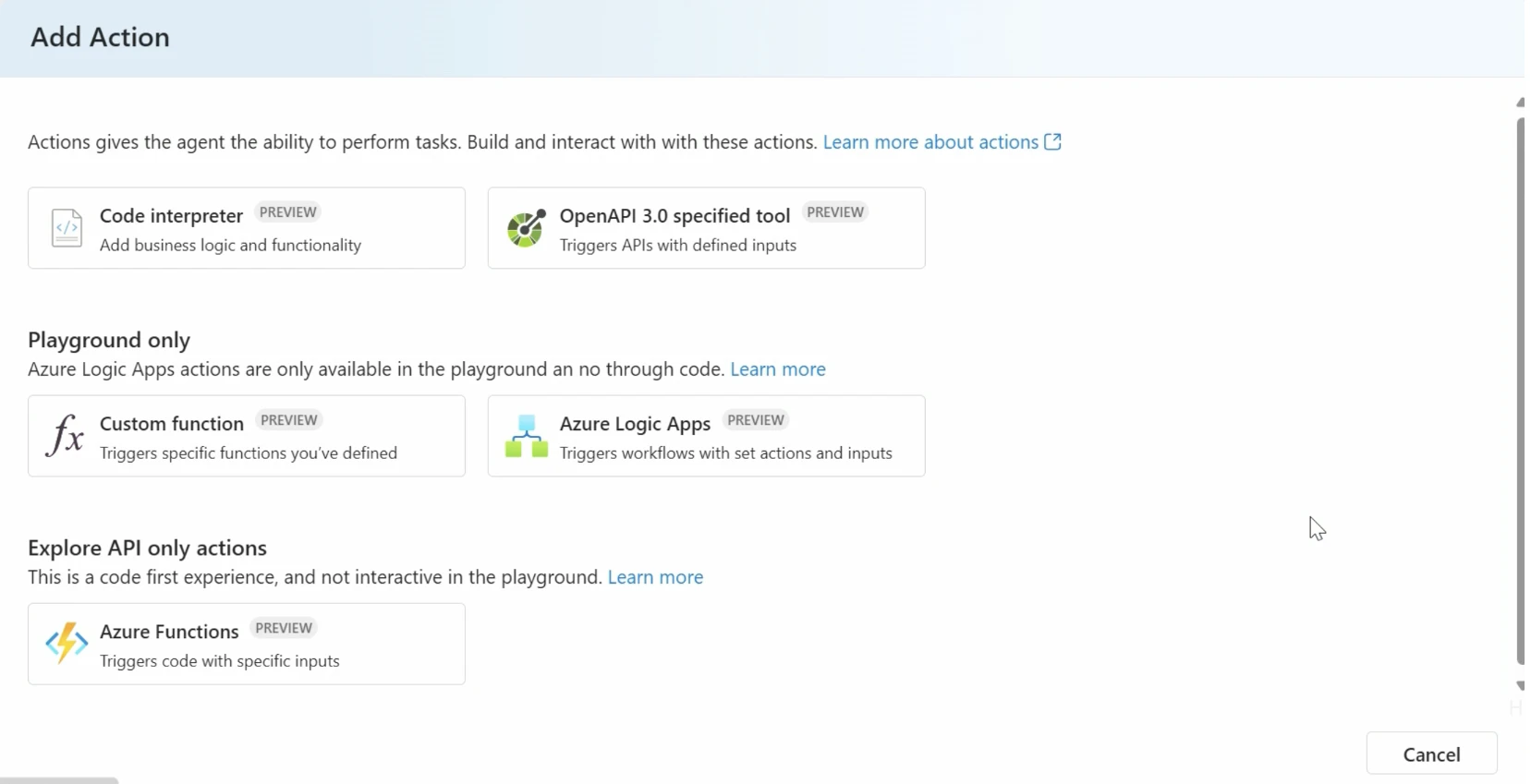Open Learn more under Playground only
This screenshot has width=1531, height=784.
click(x=778, y=368)
